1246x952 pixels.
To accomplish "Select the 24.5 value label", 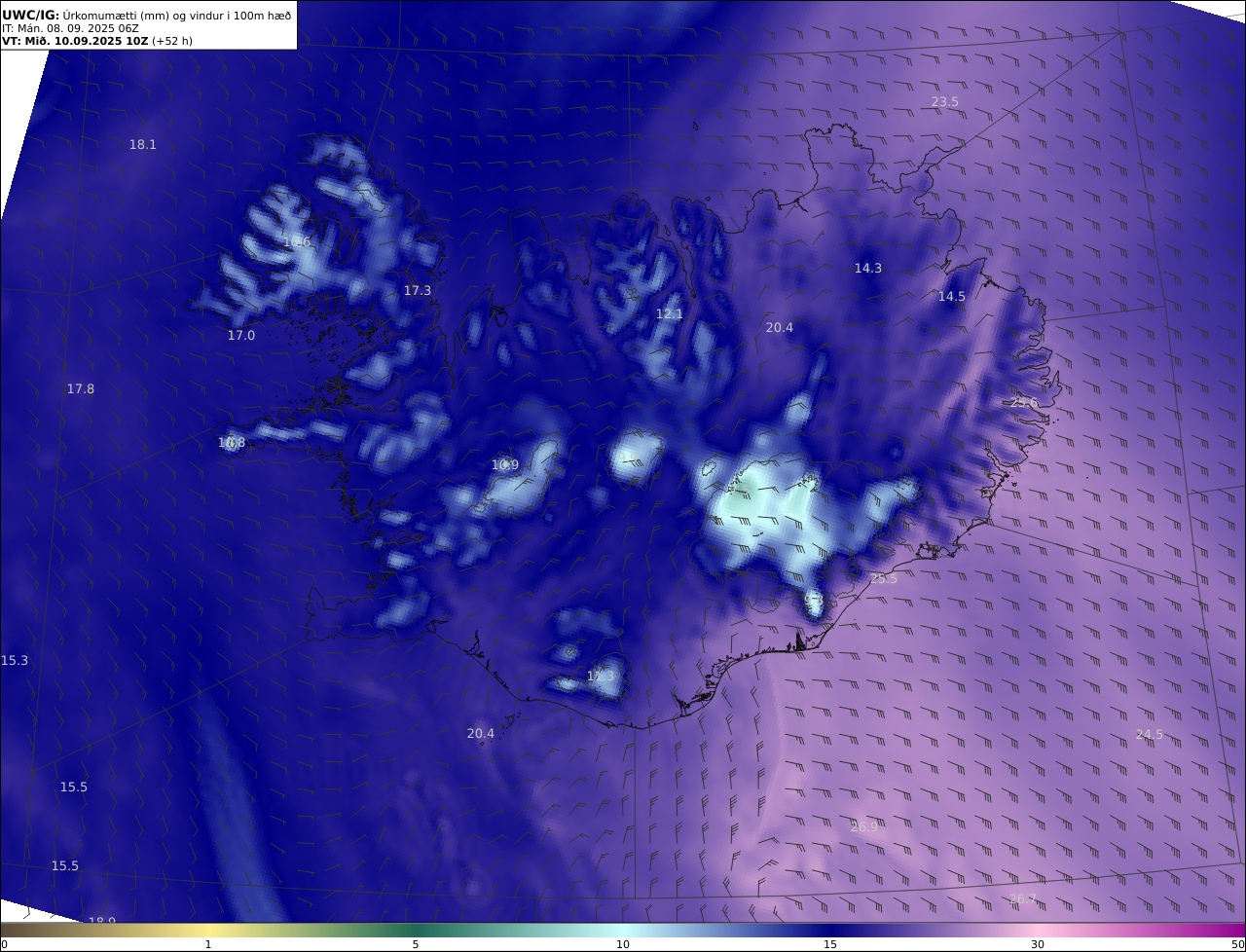I will [x=1150, y=735].
